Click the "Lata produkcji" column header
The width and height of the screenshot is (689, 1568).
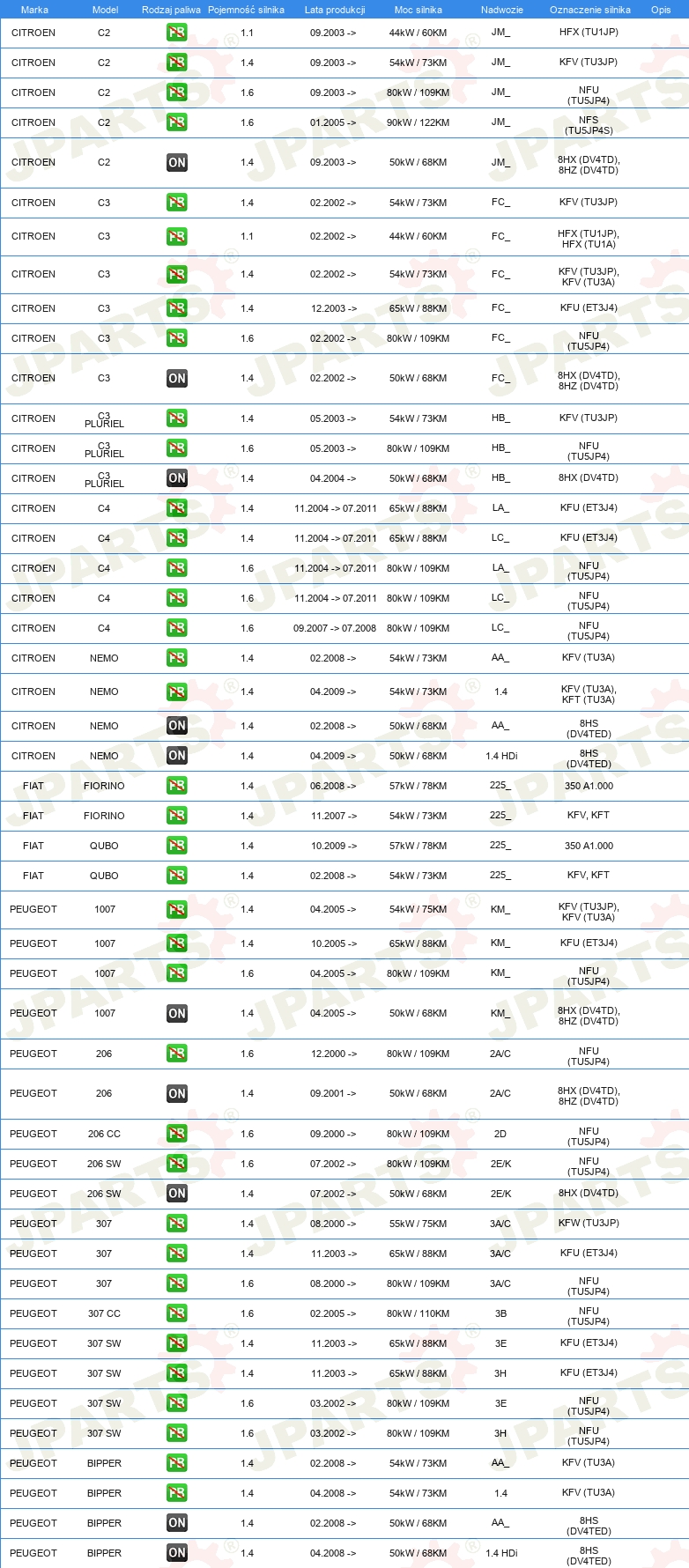pyautogui.click(x=335, y=10)
